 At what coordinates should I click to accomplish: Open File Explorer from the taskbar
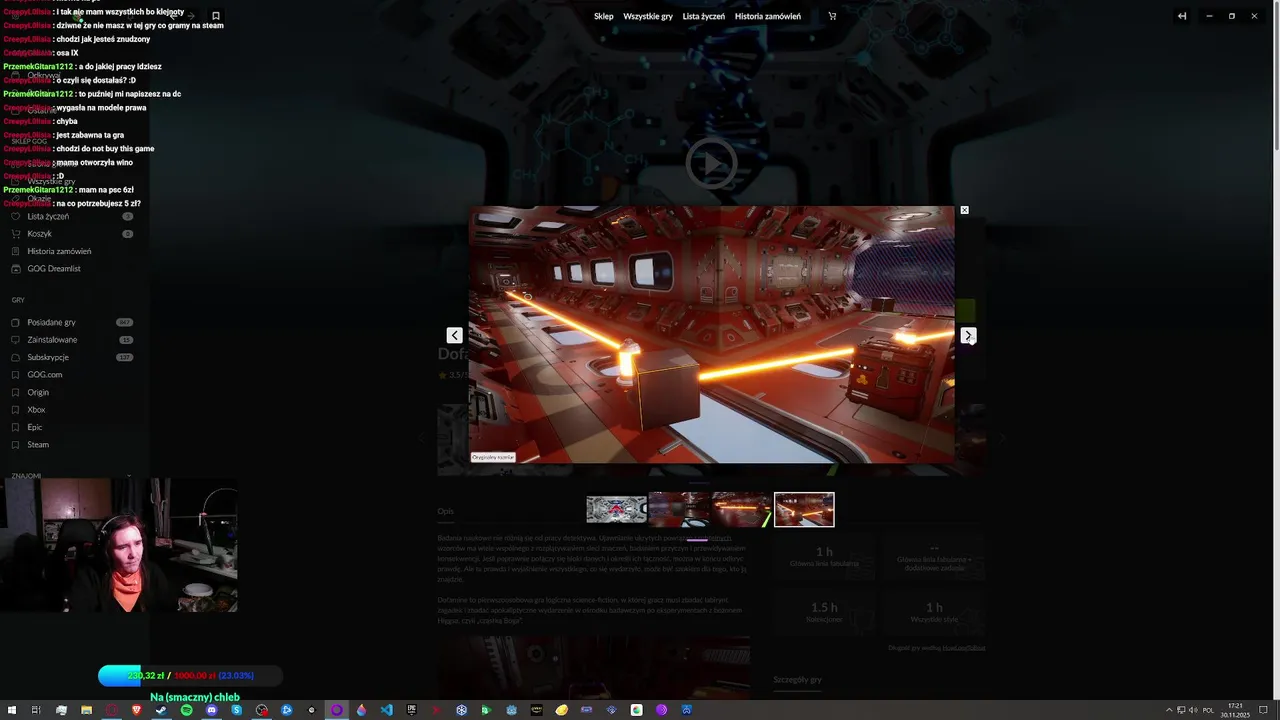click(86, 710)
